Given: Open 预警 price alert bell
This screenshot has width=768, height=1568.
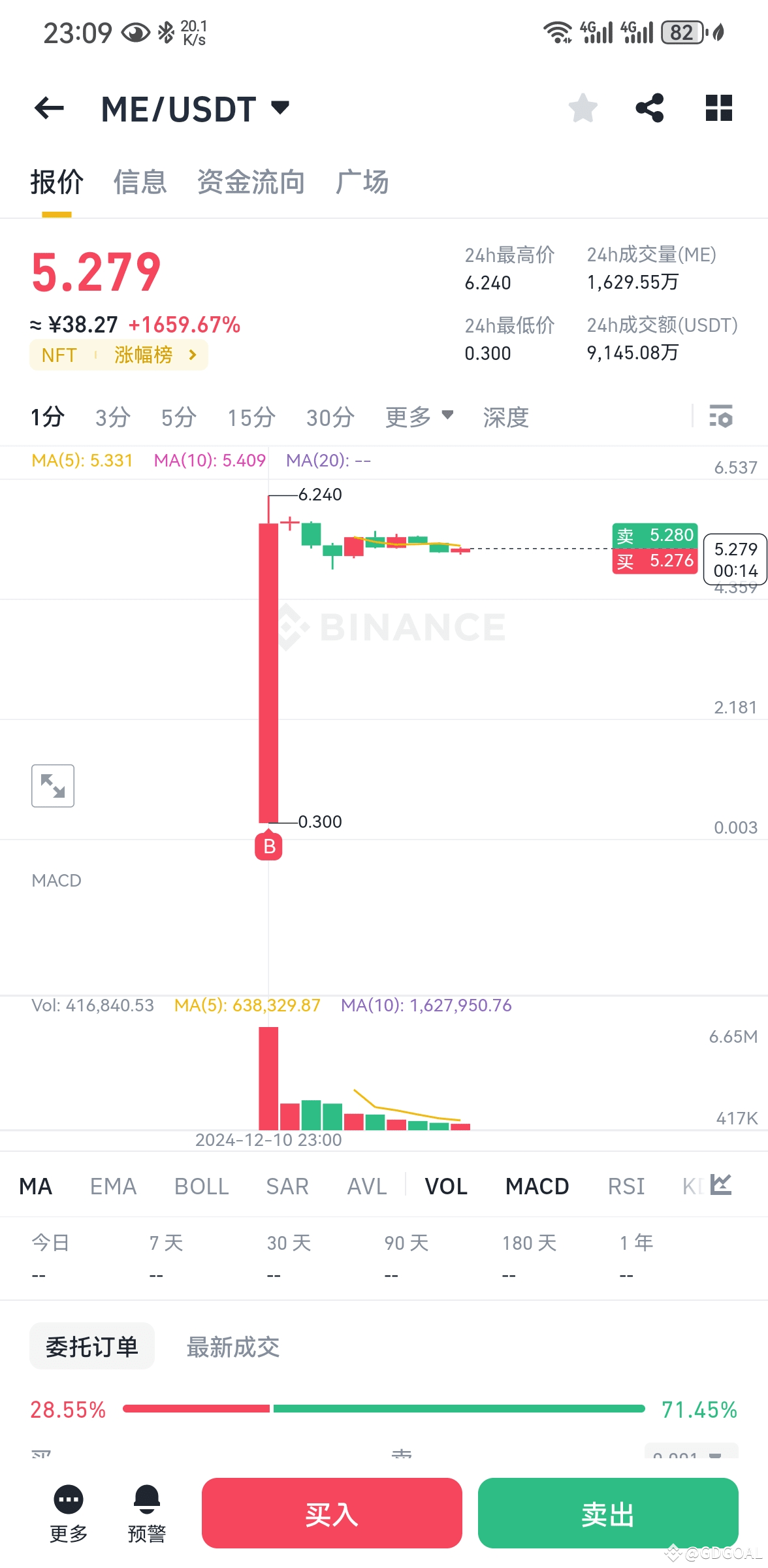Looking at the screenshot, I should pyautogui.click(x=146, y=1499).
